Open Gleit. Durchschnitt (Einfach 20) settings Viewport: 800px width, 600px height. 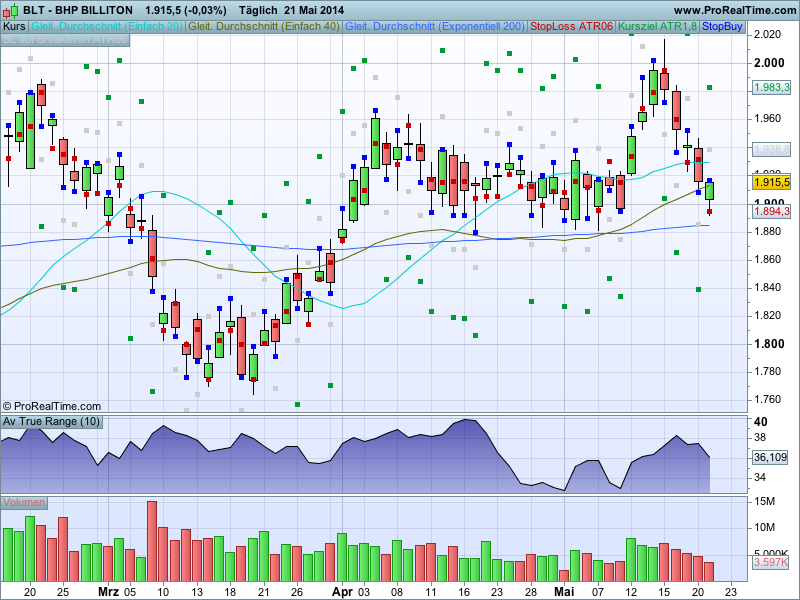tap(107, 27)
